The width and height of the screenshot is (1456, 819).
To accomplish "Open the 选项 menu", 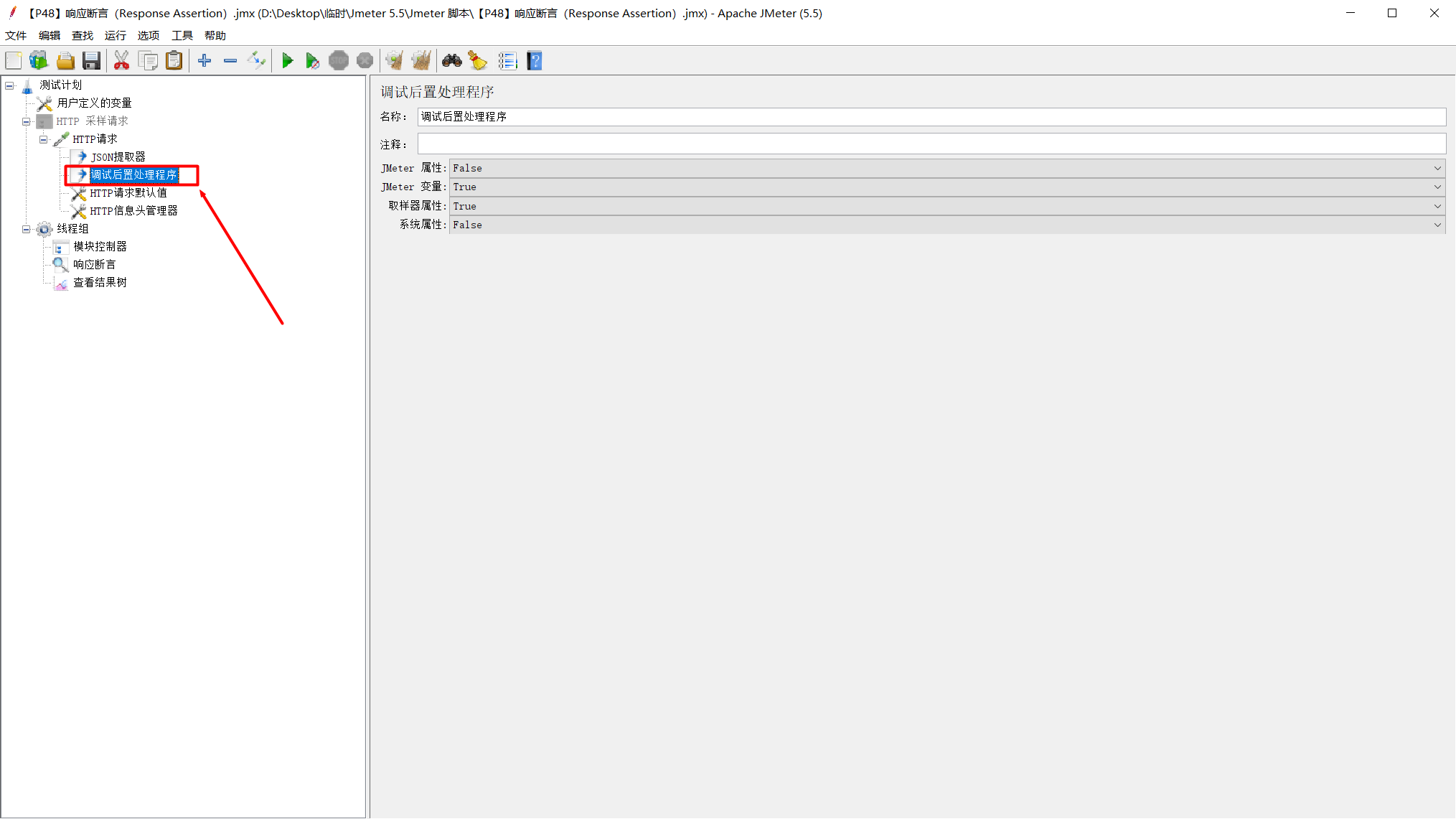I will point(148,35).
